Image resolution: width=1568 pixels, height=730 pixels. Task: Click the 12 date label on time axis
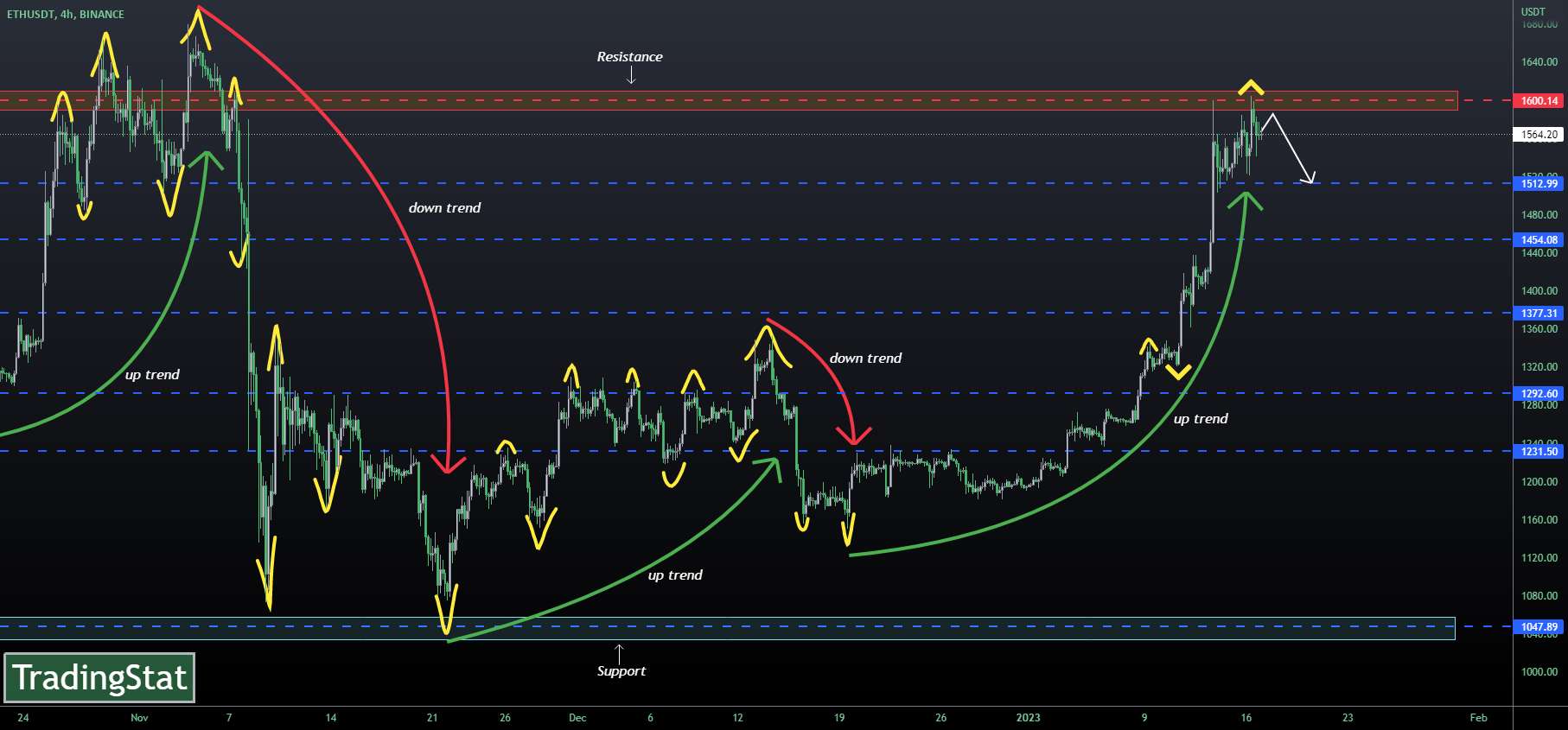tap(737, 718)
